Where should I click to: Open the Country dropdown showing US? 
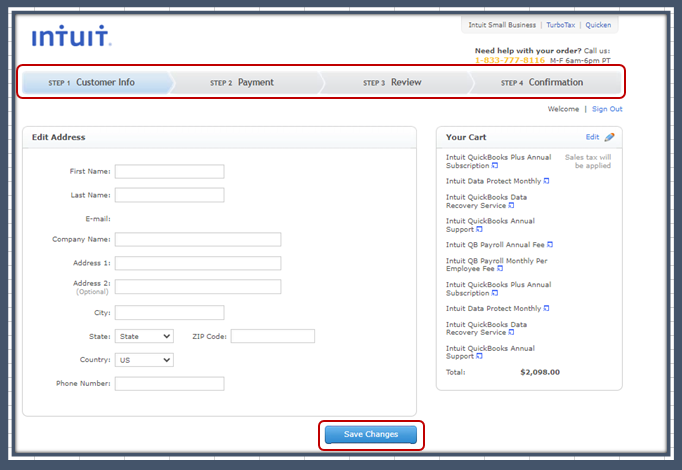point(144,360)
